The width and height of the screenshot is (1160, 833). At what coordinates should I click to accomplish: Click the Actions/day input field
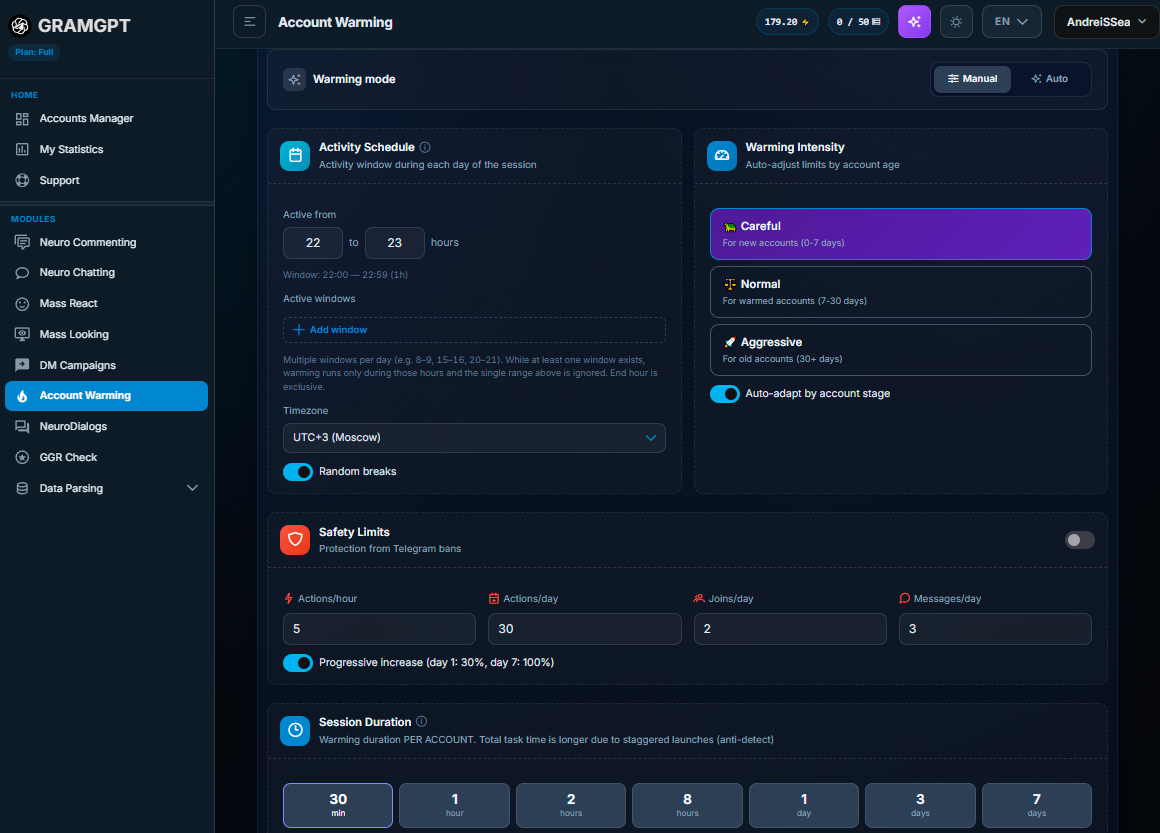click(x=584, y=629)
